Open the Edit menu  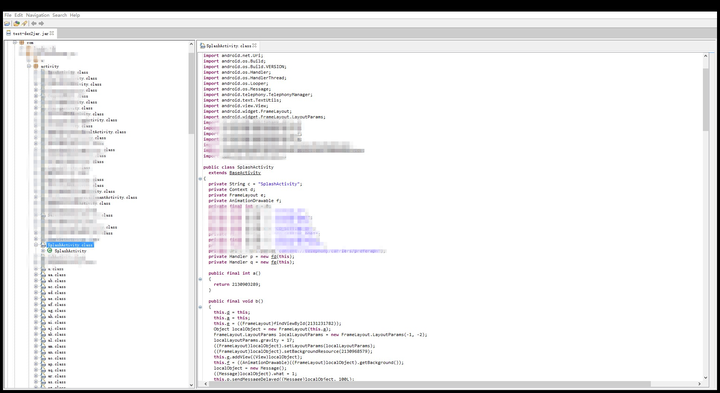18,15
